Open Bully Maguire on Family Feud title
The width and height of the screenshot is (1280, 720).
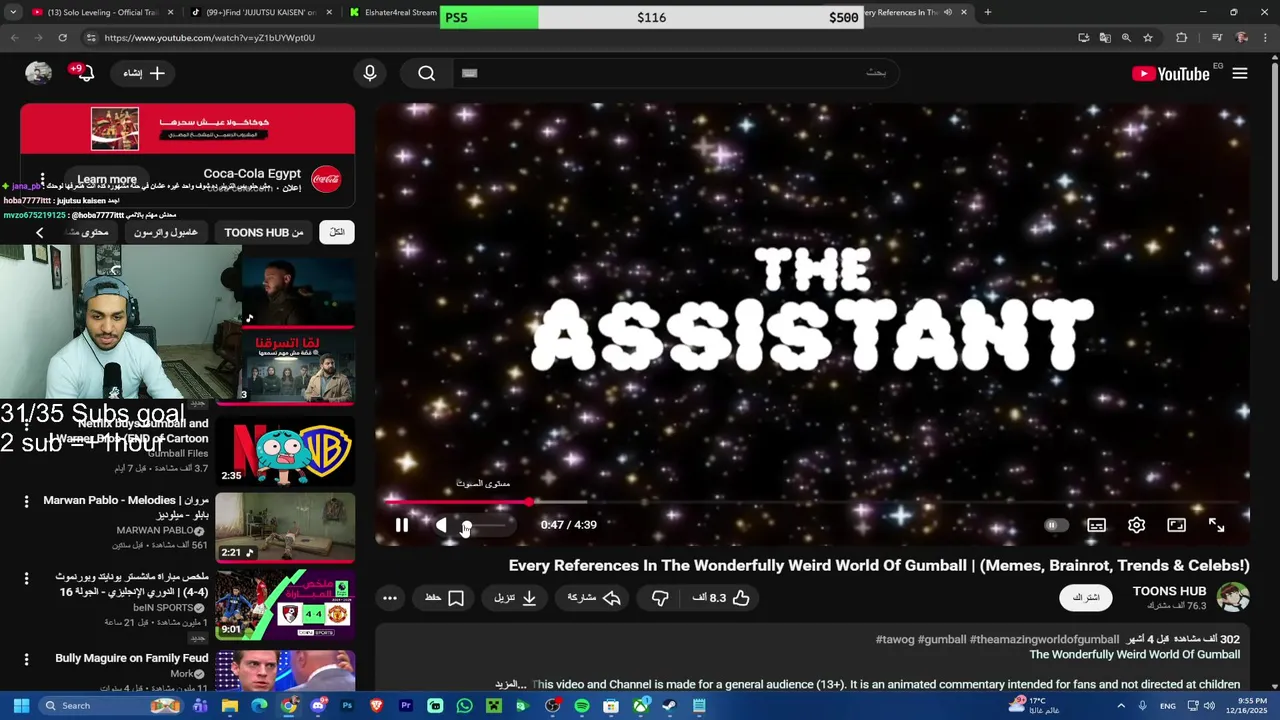(x=132, y=658)
